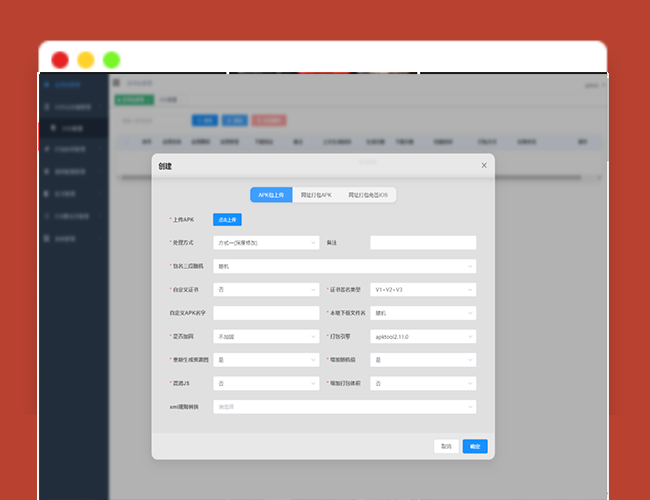Expand the xml混淆转换 dropdown

tap(344, 407)
